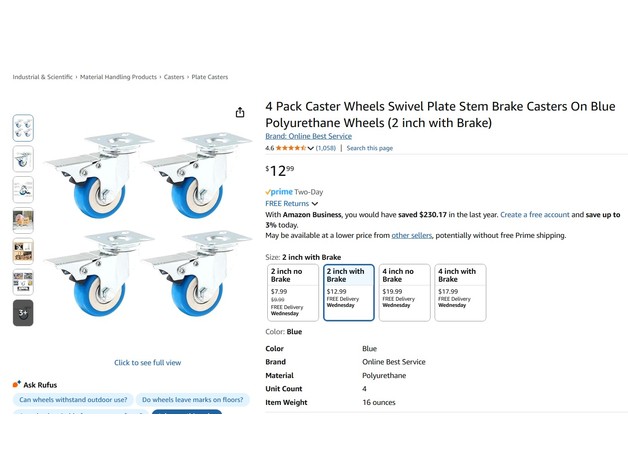
Task: Open the 'other sellers' link
Action: click(411, 236)
